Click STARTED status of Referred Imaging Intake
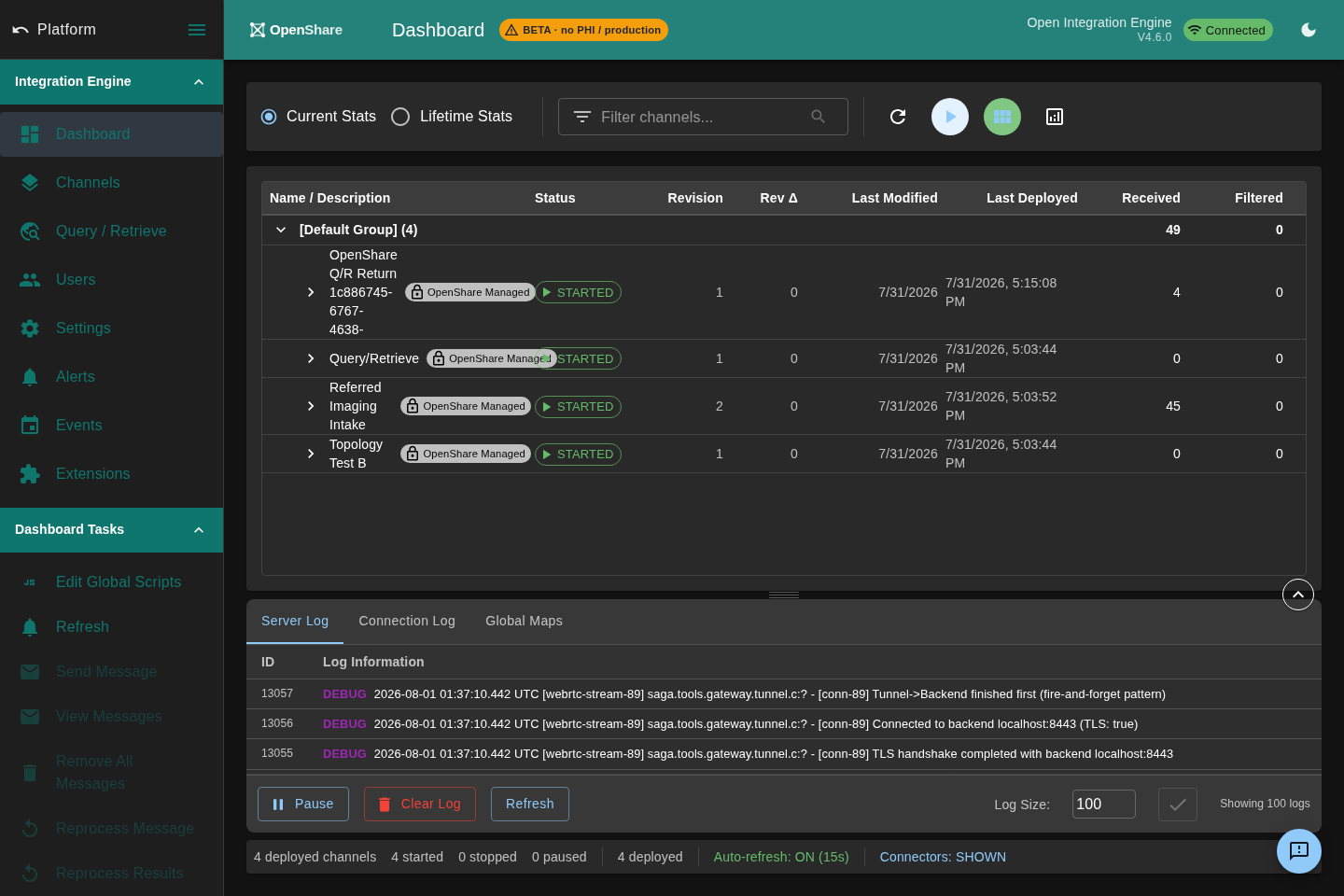1344x896 pixels. tap(578, 407)
